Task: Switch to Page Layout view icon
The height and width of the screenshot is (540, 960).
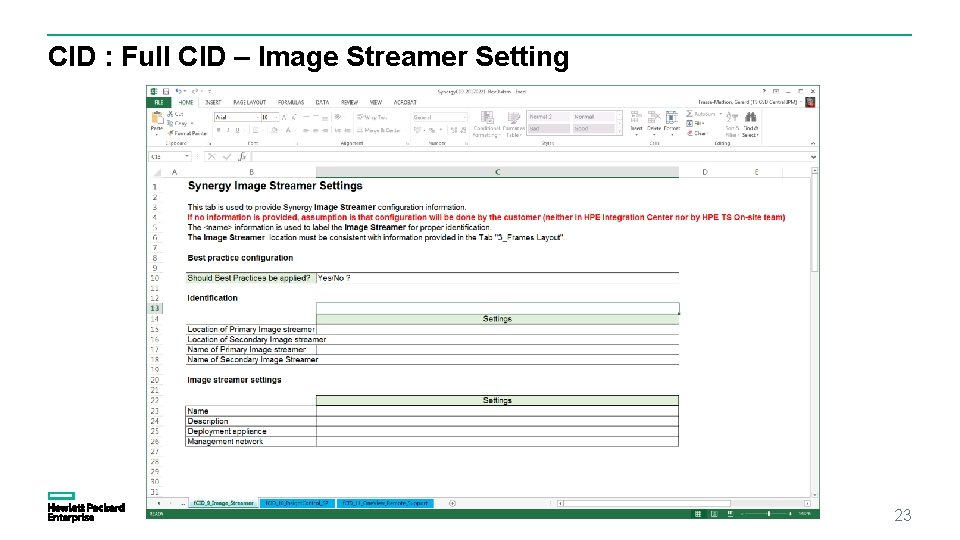Action: coord(714,514)
